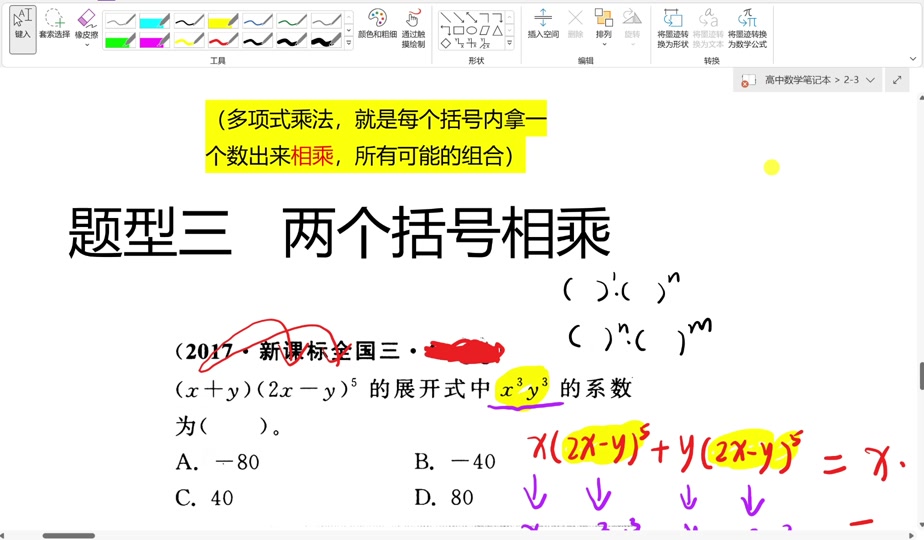Pick the yellow highlighter in the top row
Viewport: 924px width, 540px height.
point(223,22)
